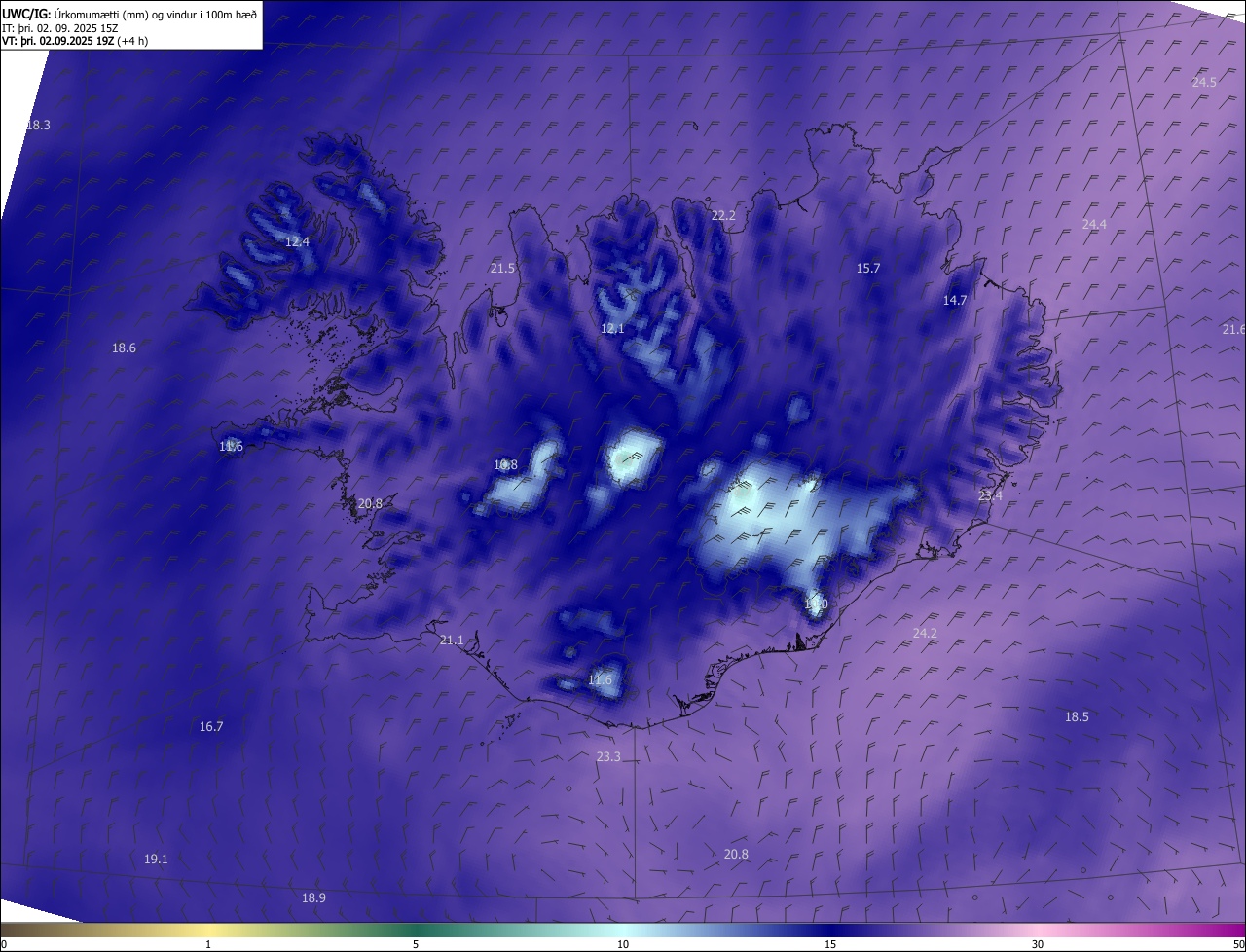Select the 23.4 value on the east coast
Viewport: 1246px width, 952px height.
[990, 495]
